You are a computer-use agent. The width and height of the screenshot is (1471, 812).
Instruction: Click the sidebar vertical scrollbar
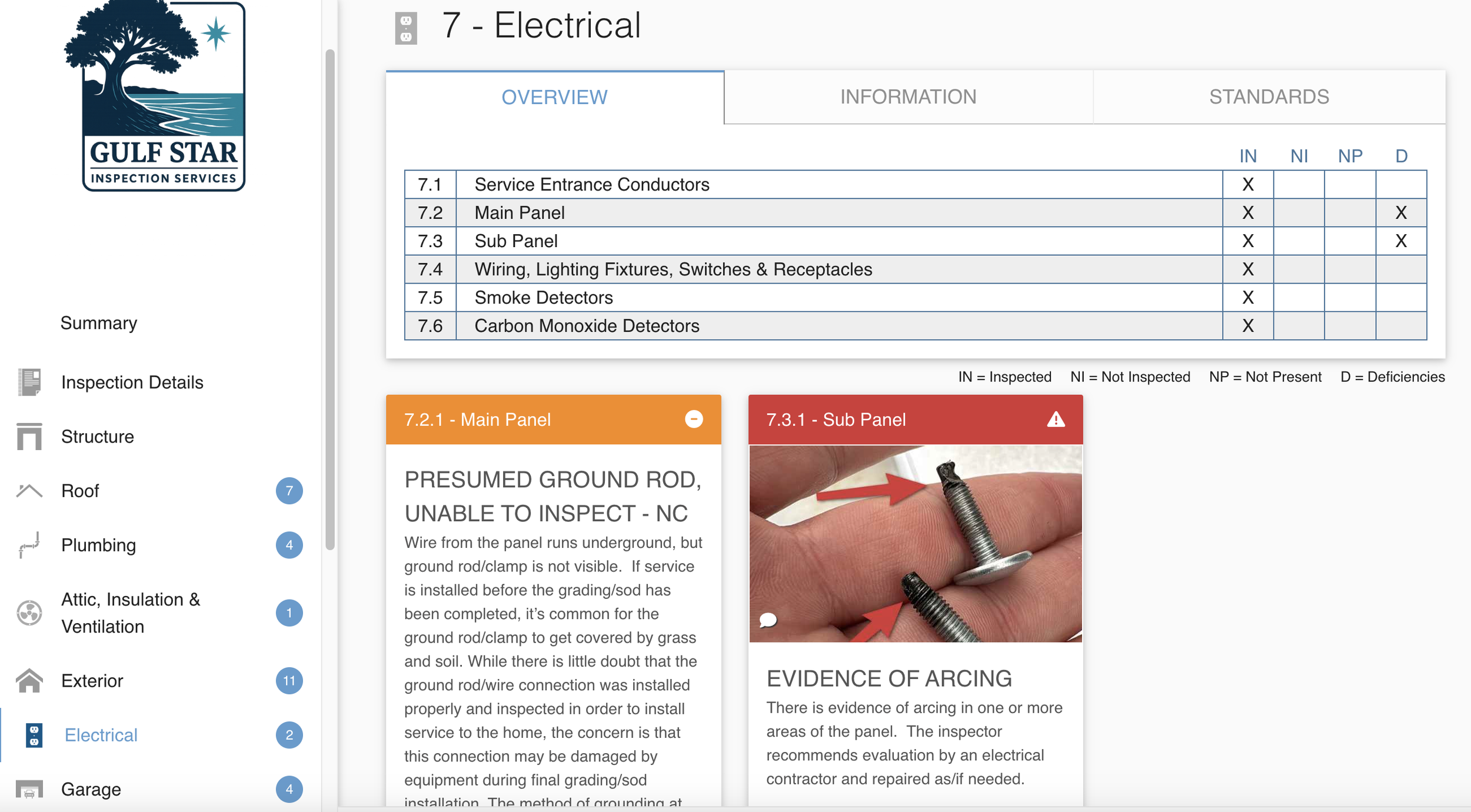coord(330,300)
